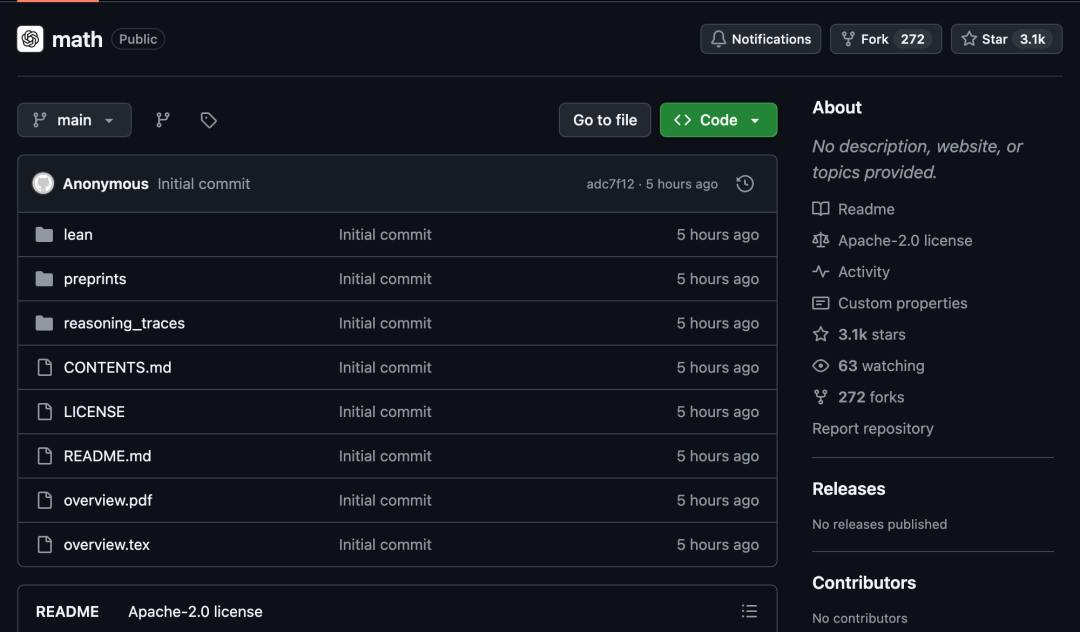Click the Anonymous author avatar
The image size is (1080, 632).
[x=43, y=184]
